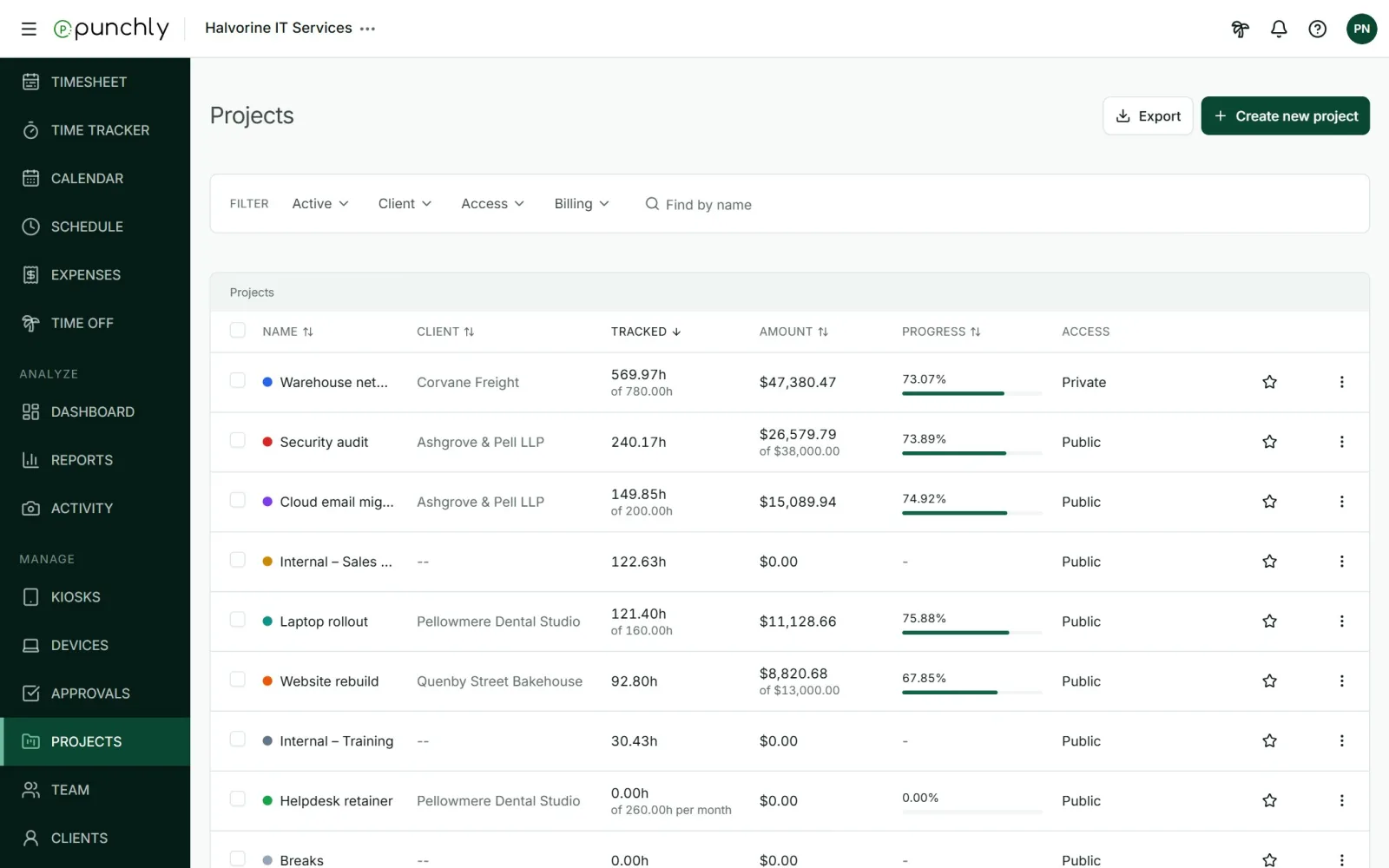
Task: Tick the Laptop rollout row checkbox
Action: click(x=237, y=620)
